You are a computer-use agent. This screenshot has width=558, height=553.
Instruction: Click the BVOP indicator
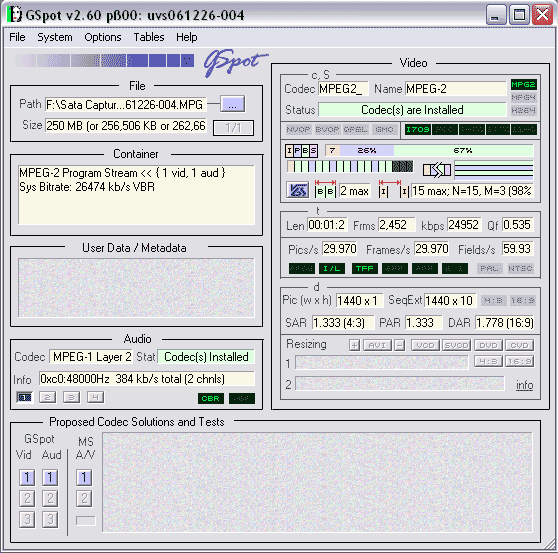pyautogui.click(x=327, y=130)
